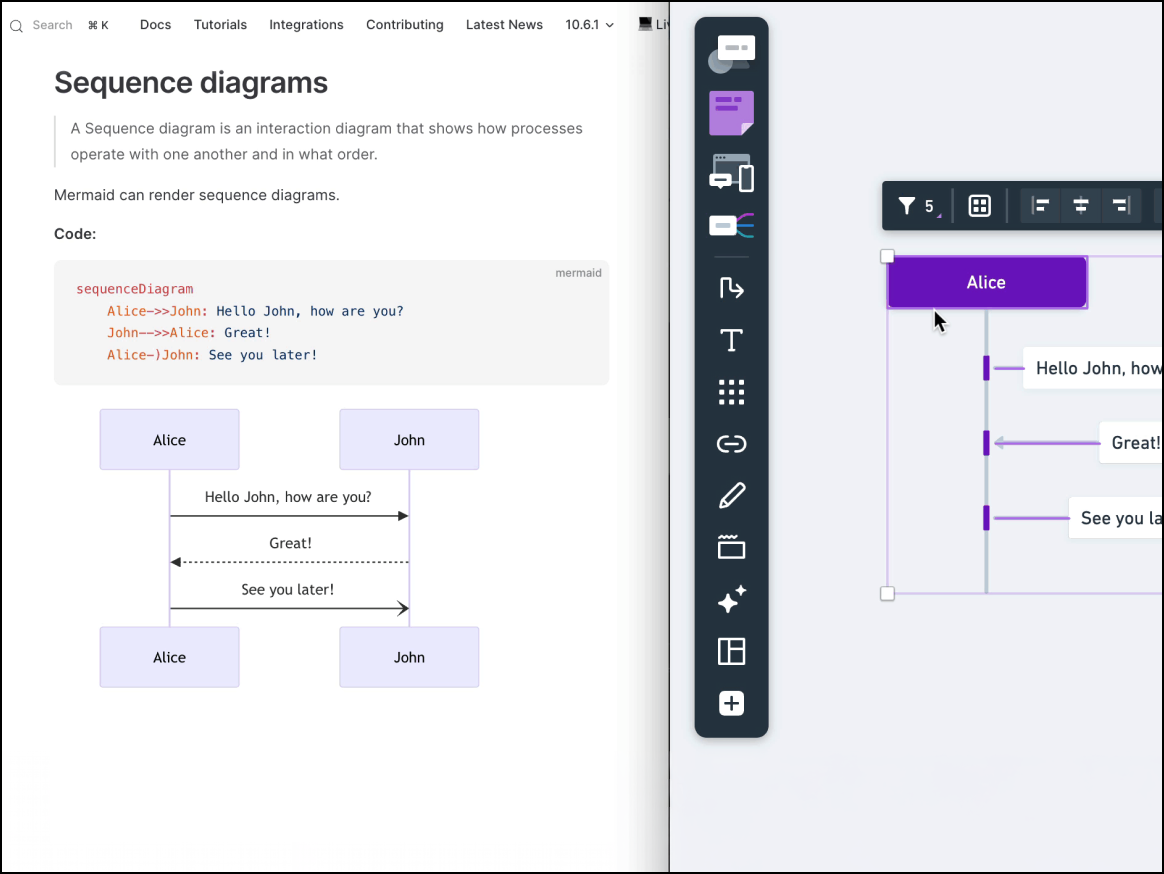Click 'Mermaid can render sequence diagrams.' text
Screen dimensions: 1164x874
pyautogui.click(x=197, y=195)
